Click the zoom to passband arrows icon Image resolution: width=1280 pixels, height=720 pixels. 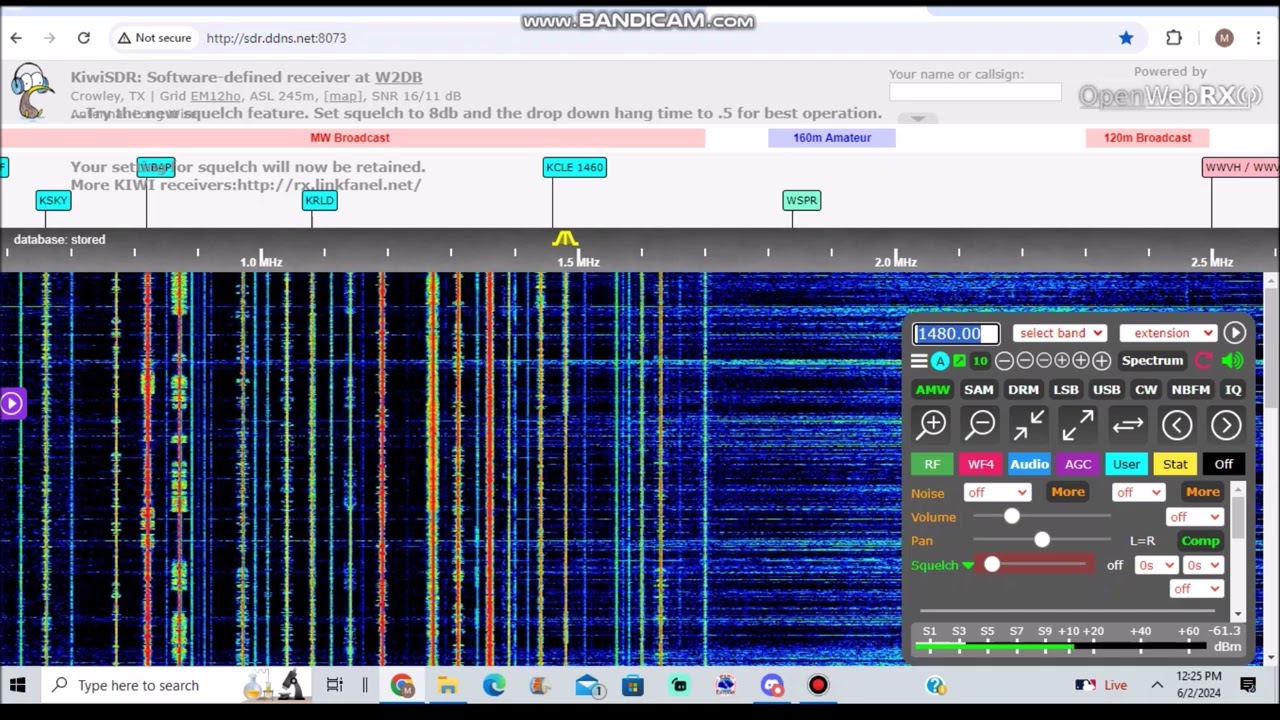click(1029, 425)
